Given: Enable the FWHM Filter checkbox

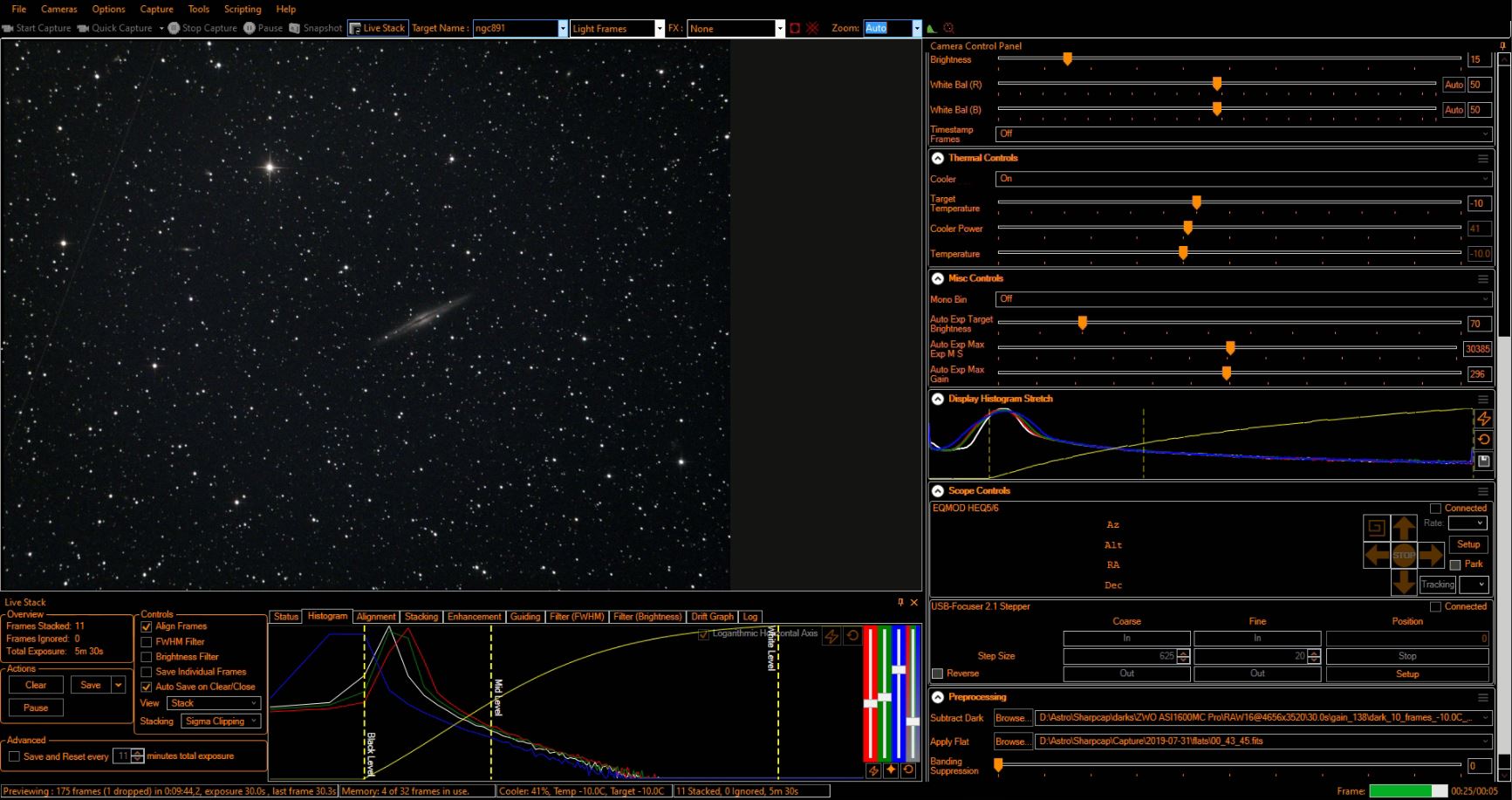Looking at the screenshot, I should click(147, 642).
